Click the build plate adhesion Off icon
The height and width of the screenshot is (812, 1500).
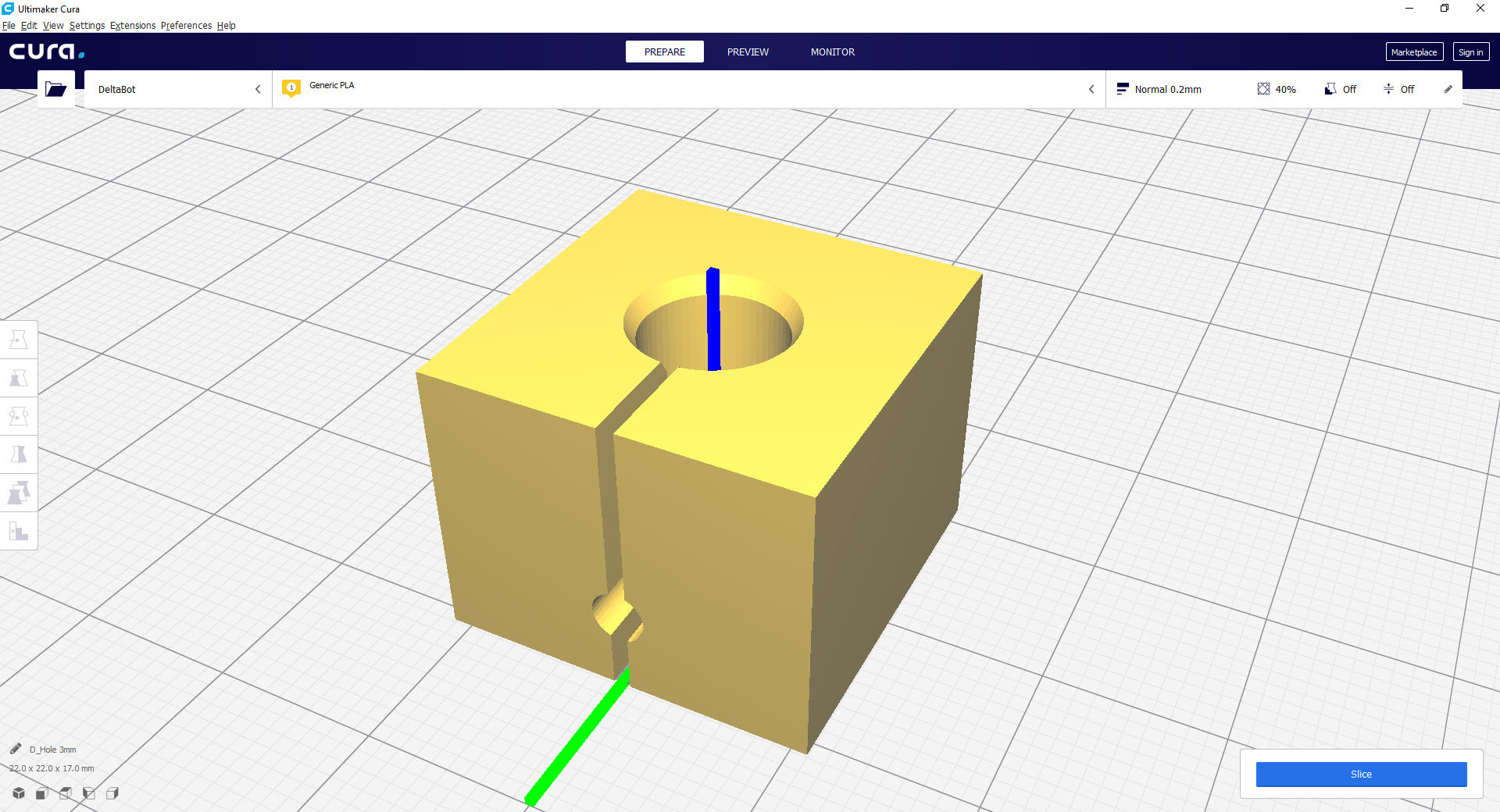tap(1388, 89)
